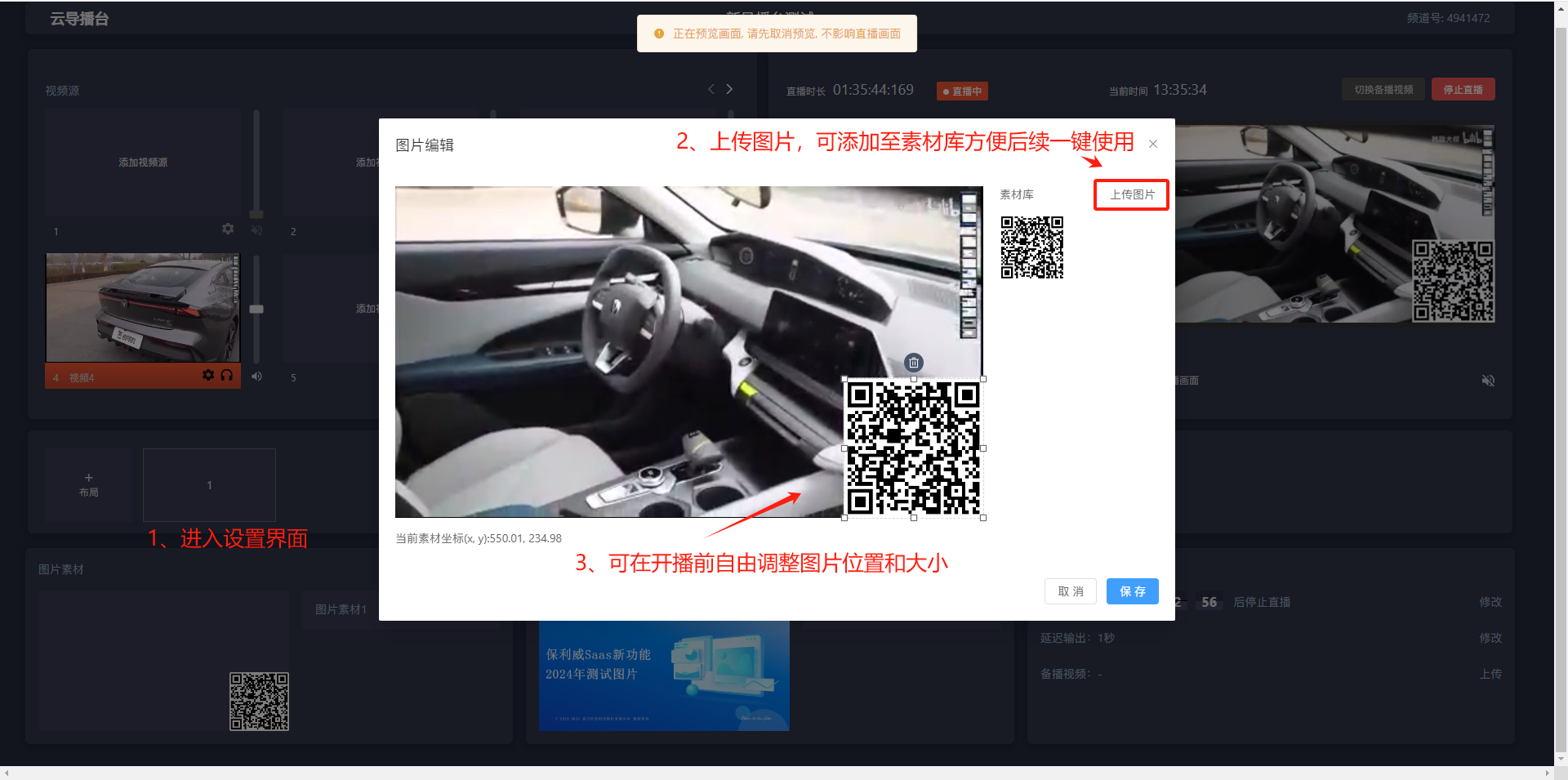The width and height of the screenshot is (1568, 780).
Task: Open settings gear for video source 1
Action: (228, 230)
